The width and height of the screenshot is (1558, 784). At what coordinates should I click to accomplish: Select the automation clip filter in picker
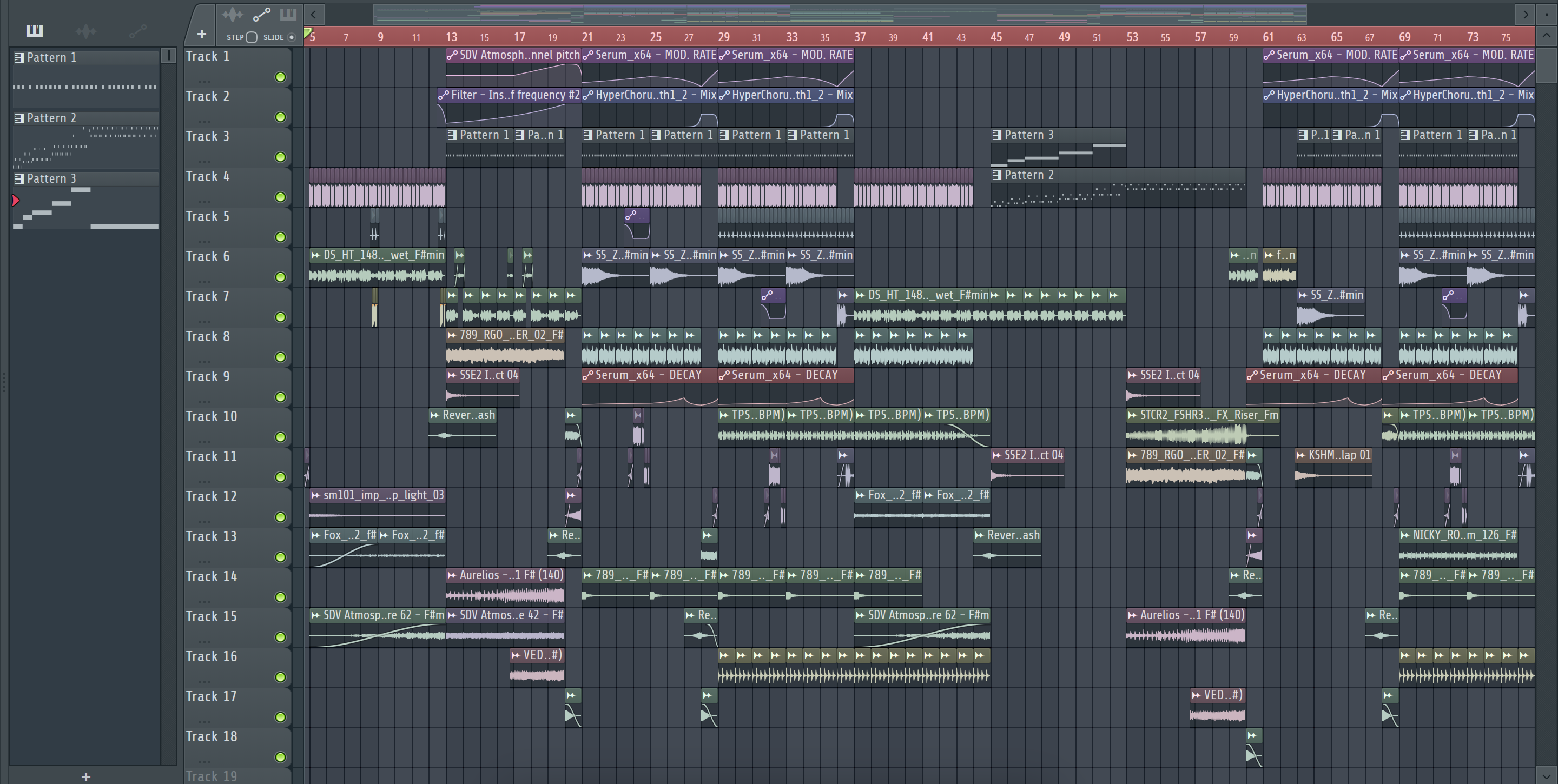(x=138, y=30)
